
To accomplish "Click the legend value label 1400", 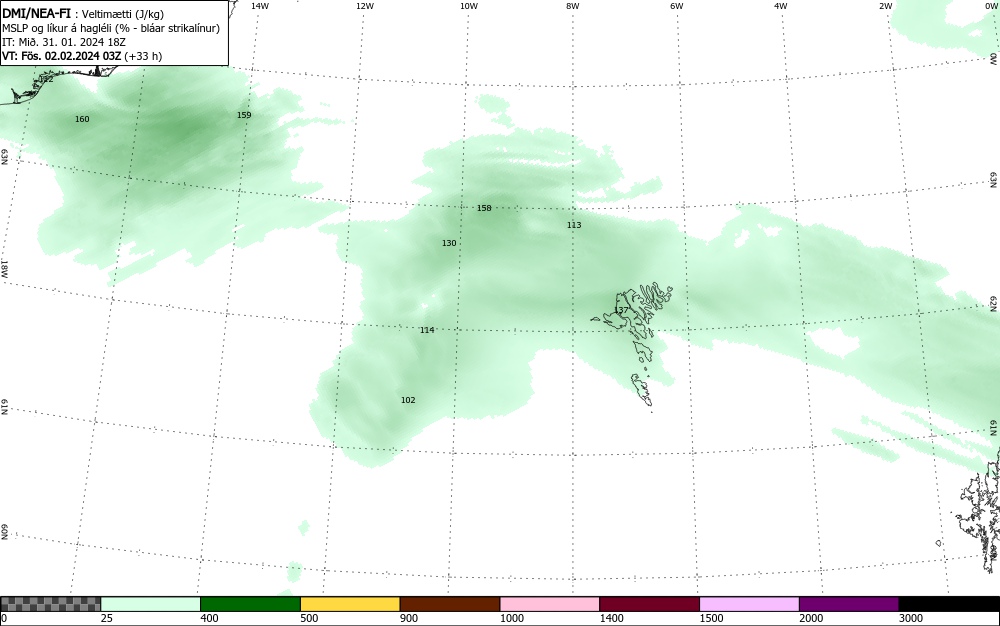I will tap(612, 618).
